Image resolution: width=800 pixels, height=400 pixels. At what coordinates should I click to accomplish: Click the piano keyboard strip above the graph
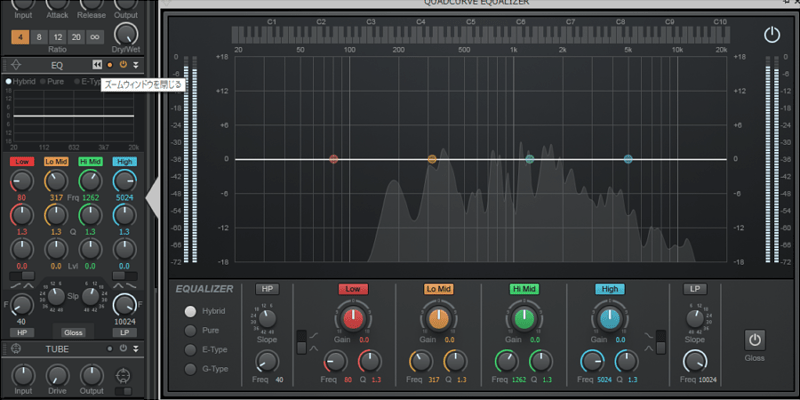(x=481, y=35)
